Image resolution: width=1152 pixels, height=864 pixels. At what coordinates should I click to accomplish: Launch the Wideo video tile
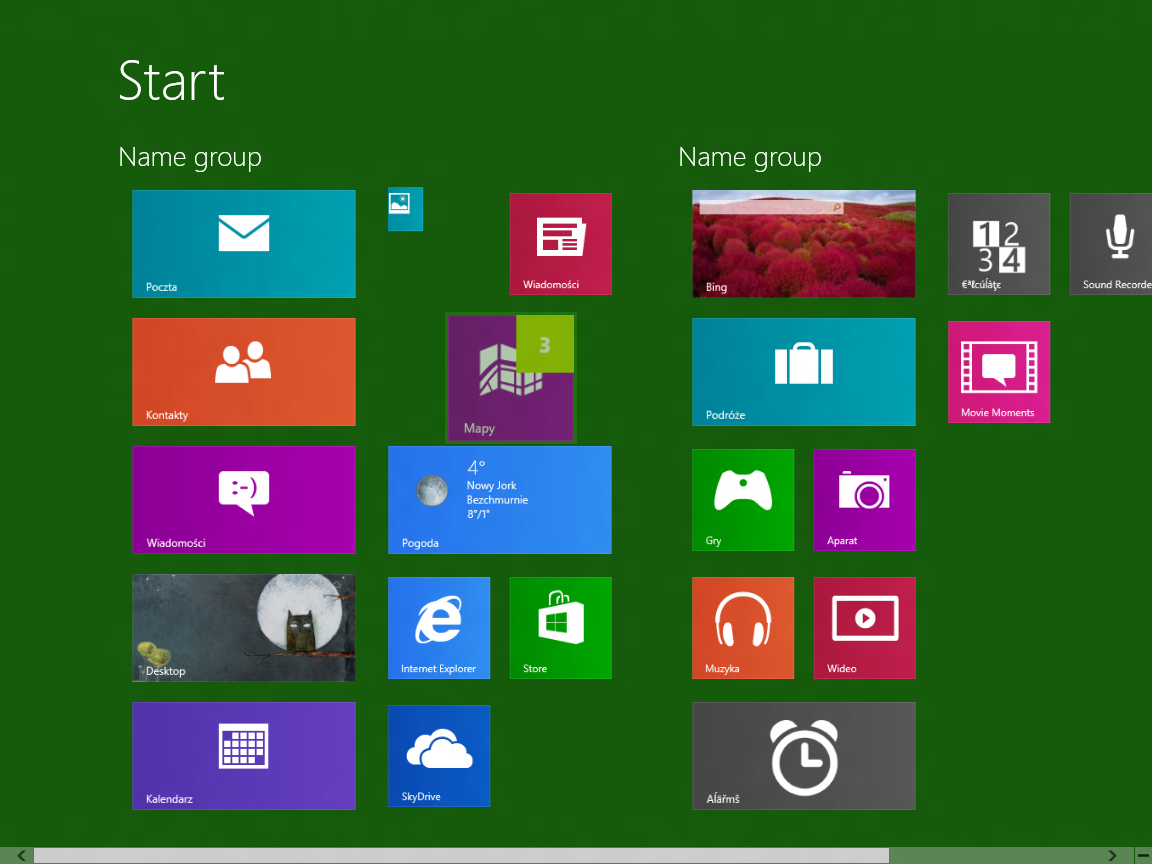[865, 627]
